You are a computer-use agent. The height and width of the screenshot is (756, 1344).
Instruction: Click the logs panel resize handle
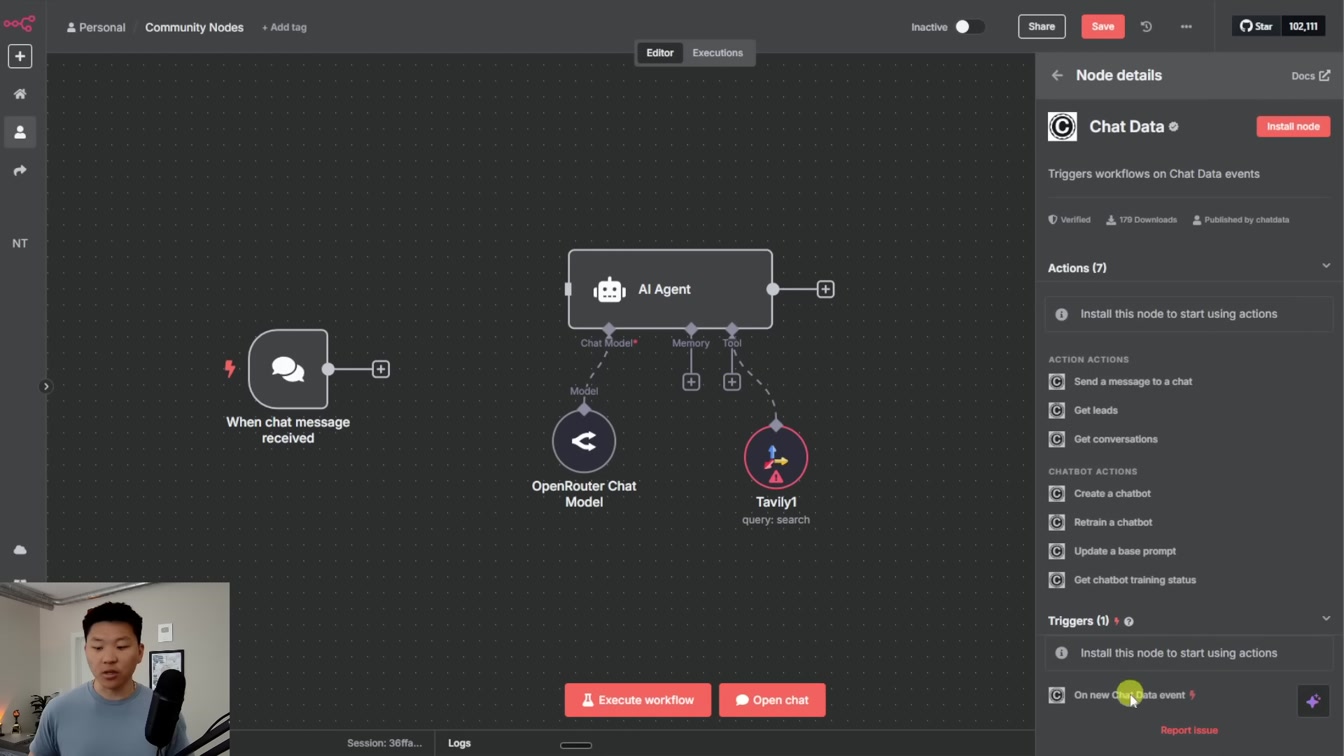(x=576, y=745)
